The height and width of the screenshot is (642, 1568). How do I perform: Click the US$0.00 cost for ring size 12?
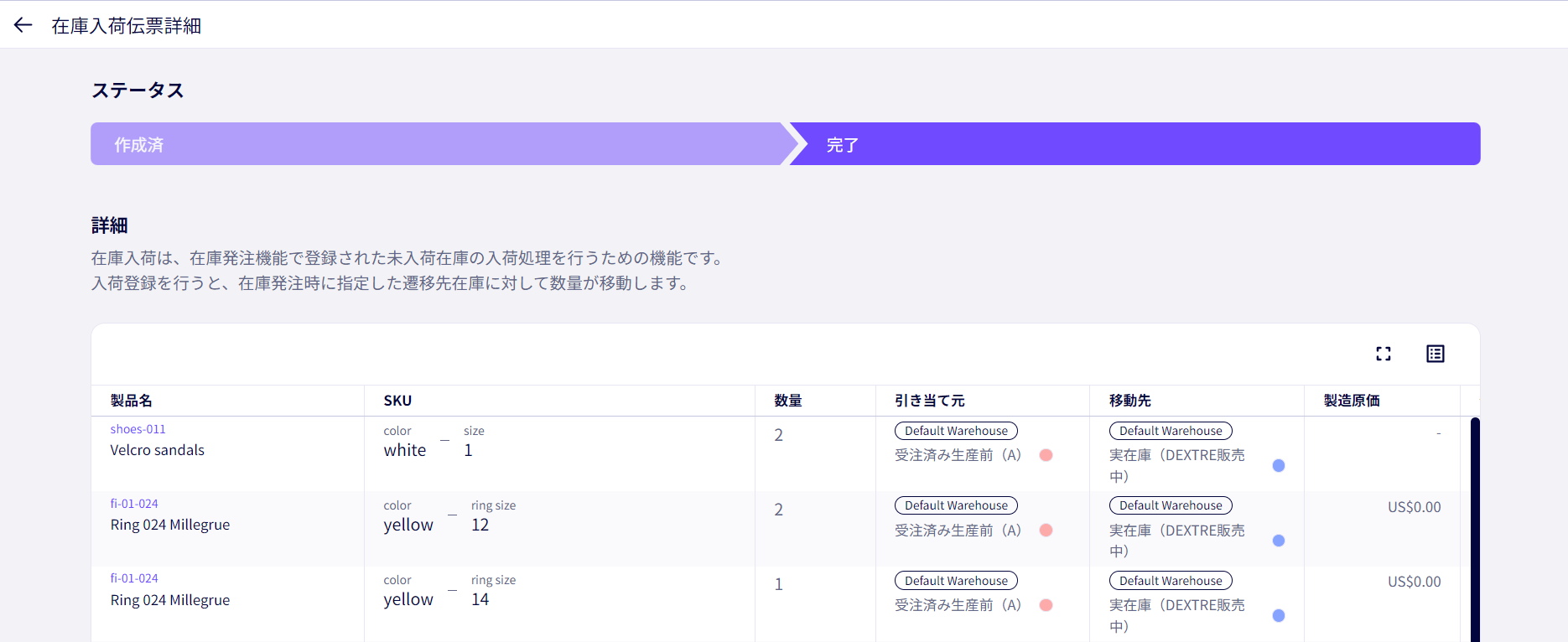click(x=1415, y=507)
